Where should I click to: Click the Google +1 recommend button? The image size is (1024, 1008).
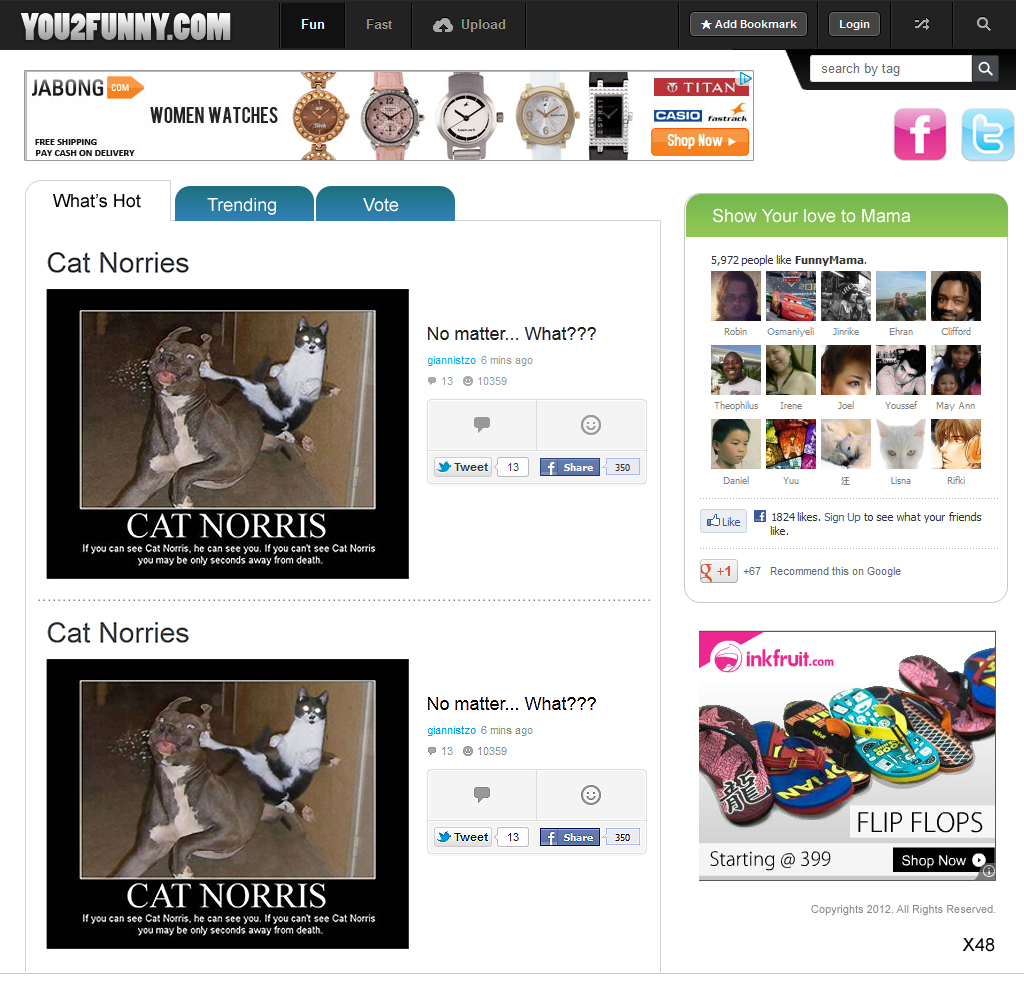point(718,571)
